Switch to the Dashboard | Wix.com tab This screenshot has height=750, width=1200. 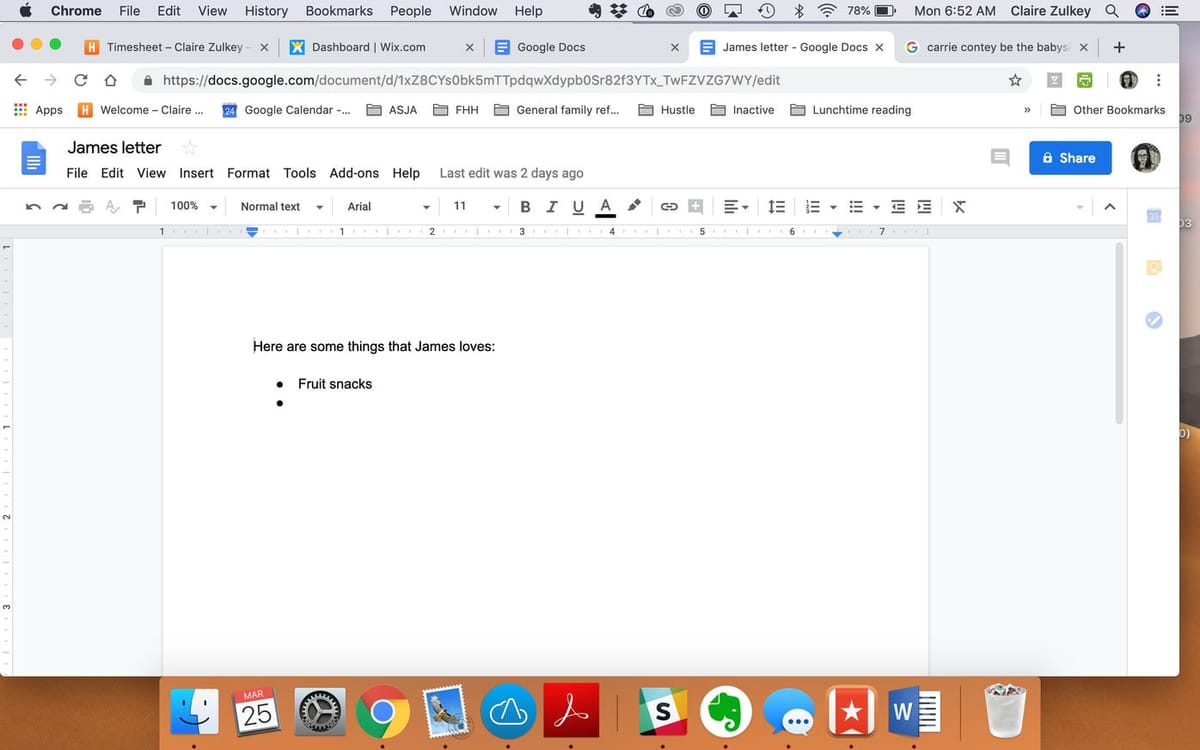coord(368,47)
